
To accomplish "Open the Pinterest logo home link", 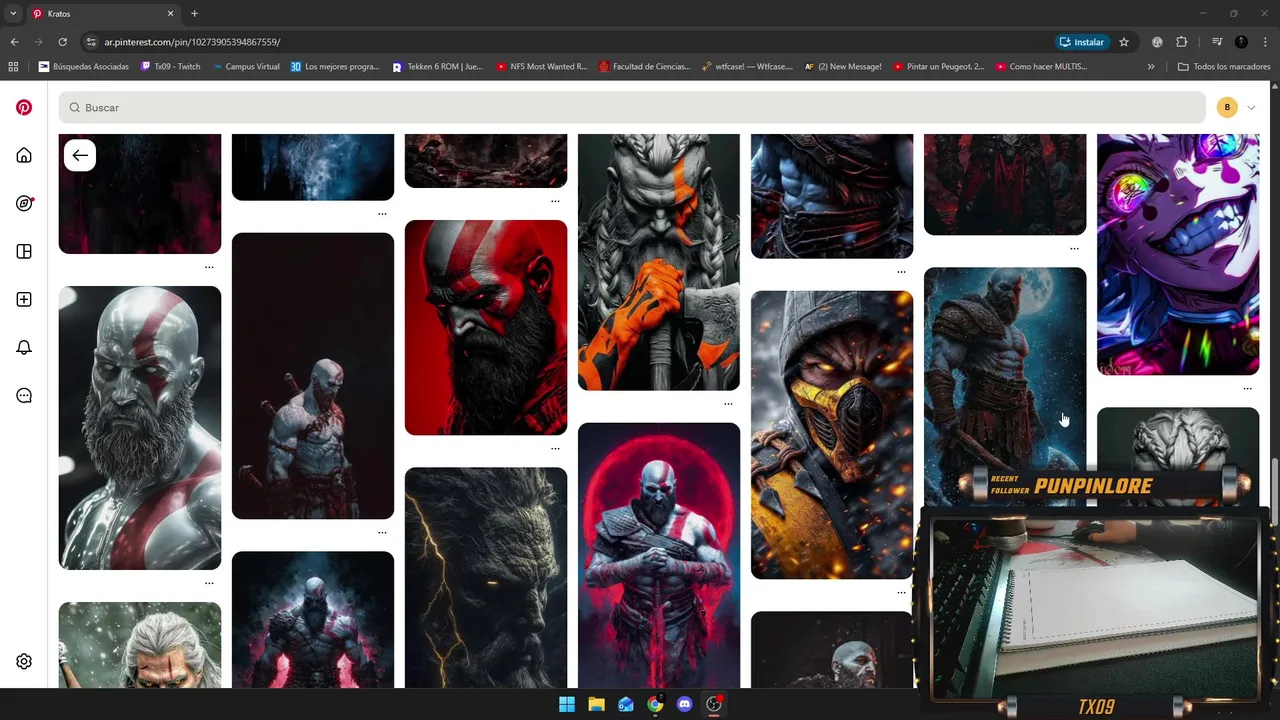I will click(24, 107).
